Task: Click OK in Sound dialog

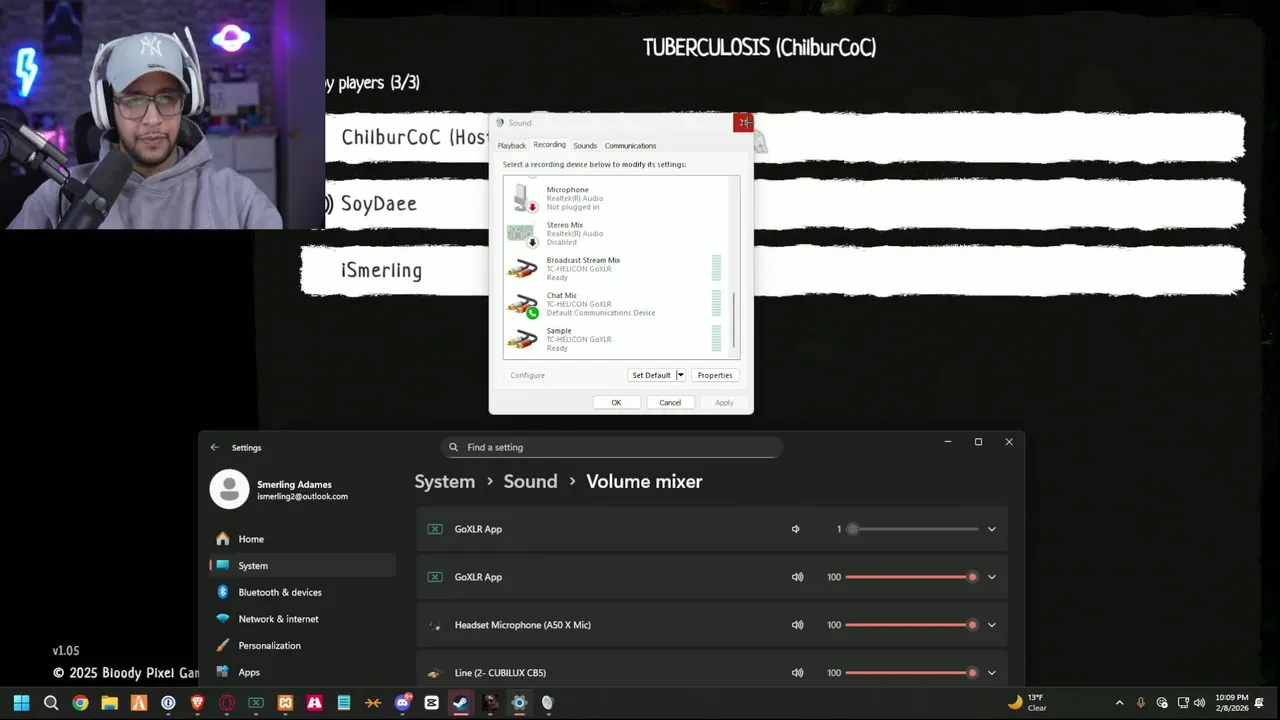Action: point(616,402)
